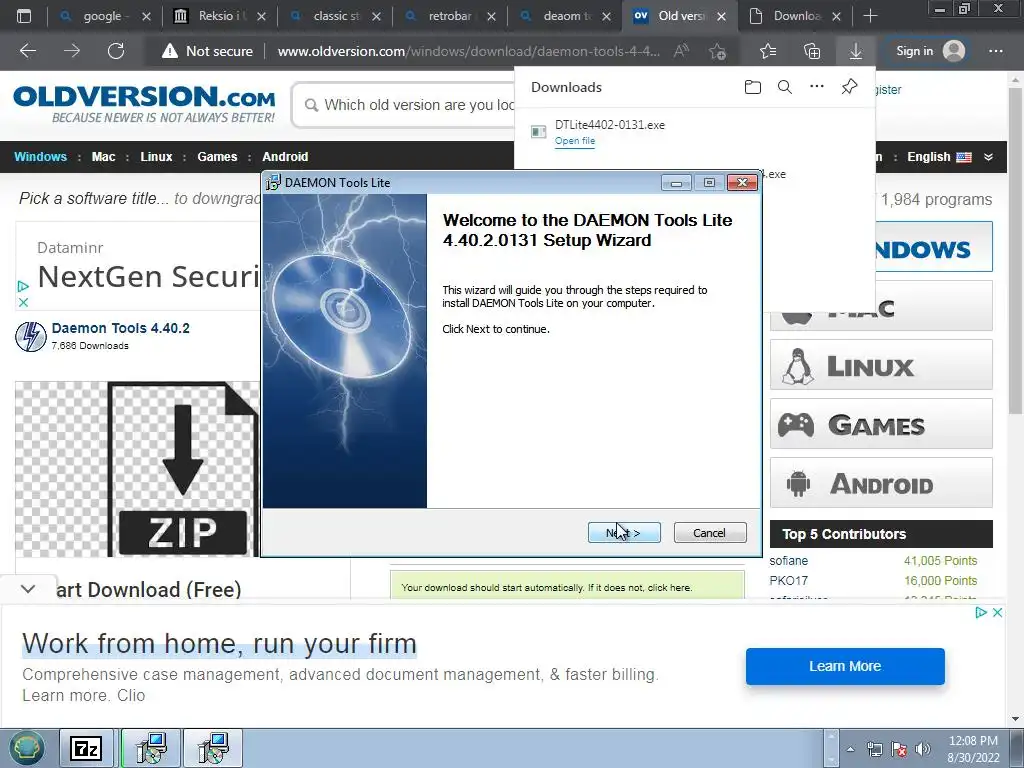1024x768 pixels.
Task: Open the downloads folder icon
Action: point(752,87)
